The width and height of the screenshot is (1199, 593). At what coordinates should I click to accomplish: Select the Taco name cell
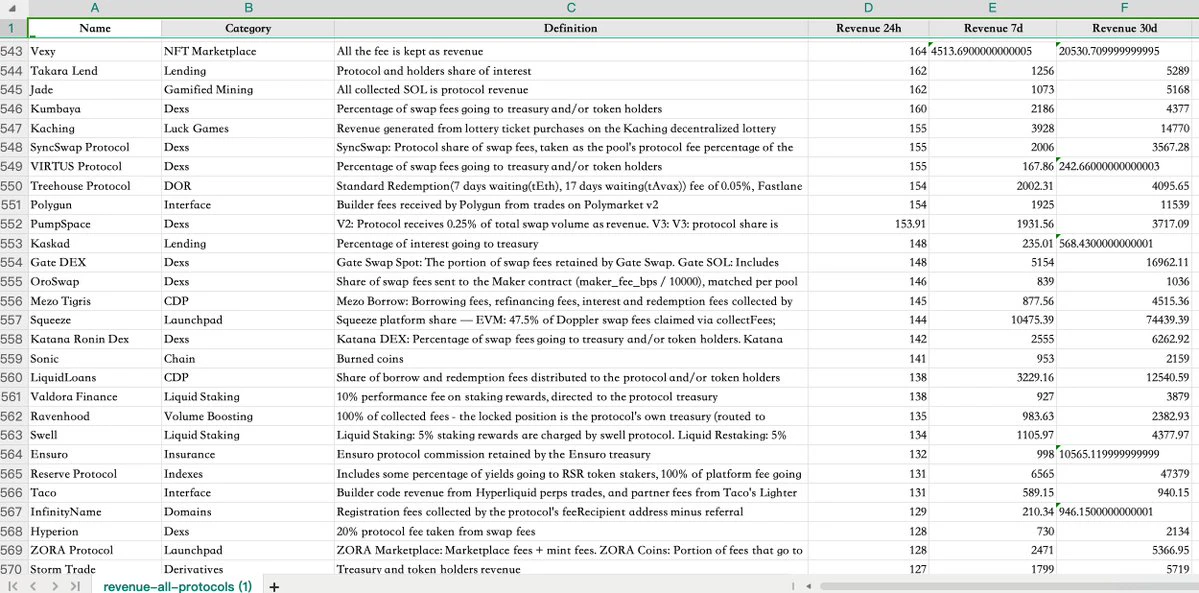click(x=95, y=493)
